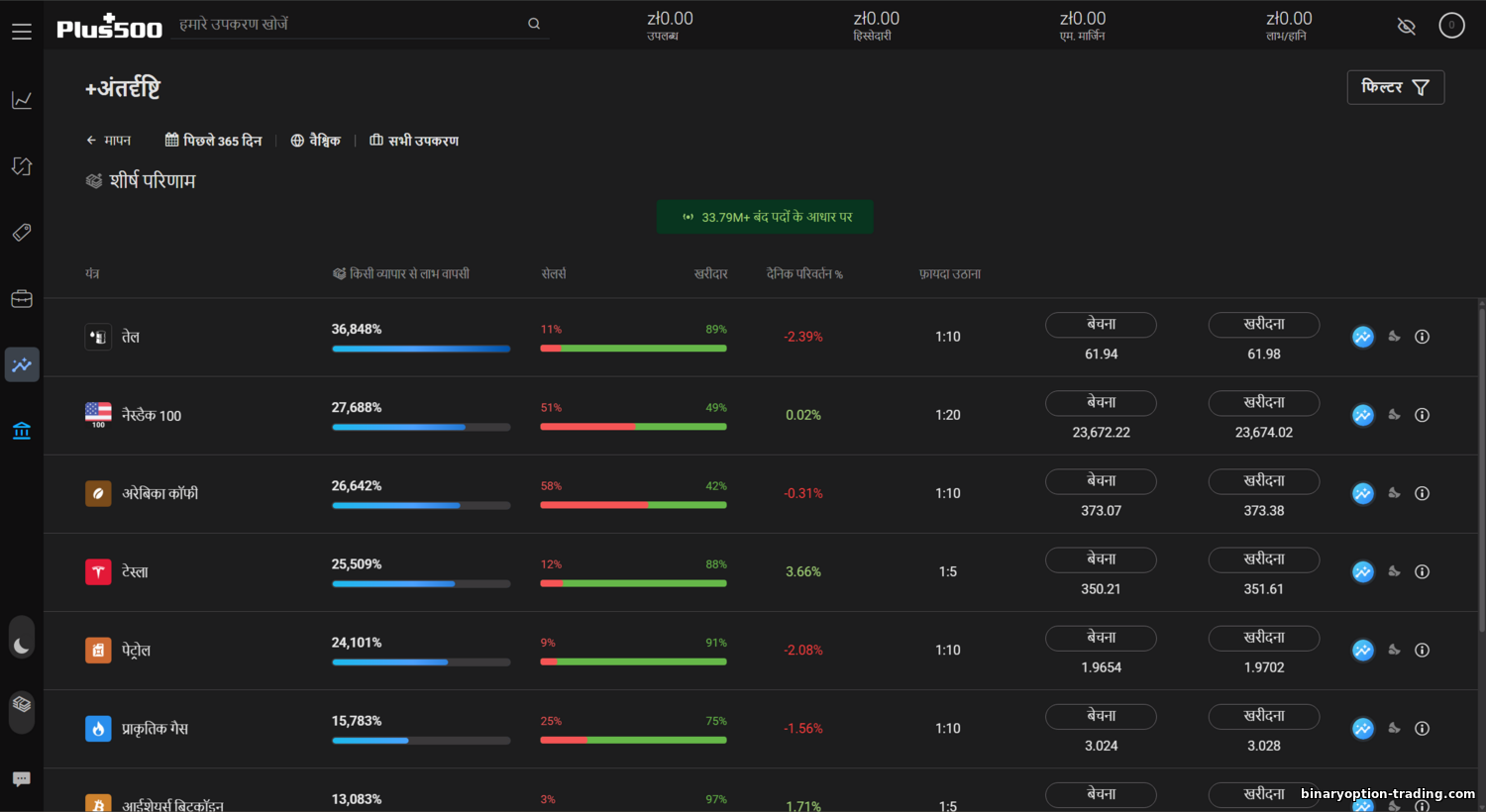This screenshot has width=1486, height=812.
Task: Click the briefcase portfolio icon in the sidebar
Action: pos(22,299)
